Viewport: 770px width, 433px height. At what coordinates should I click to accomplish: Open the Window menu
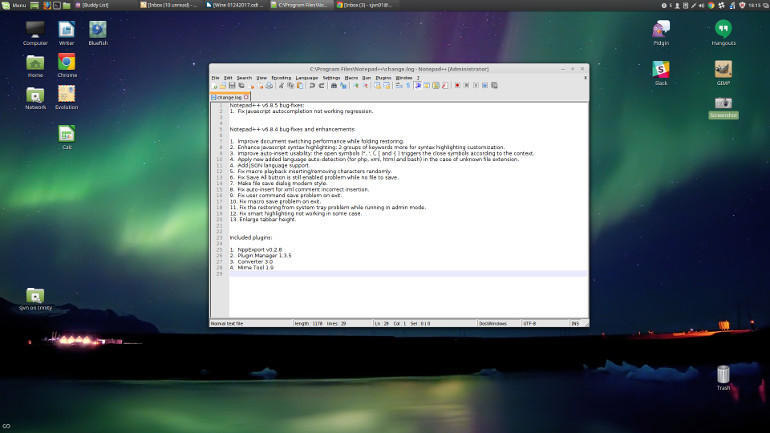(x=404, y=78)
